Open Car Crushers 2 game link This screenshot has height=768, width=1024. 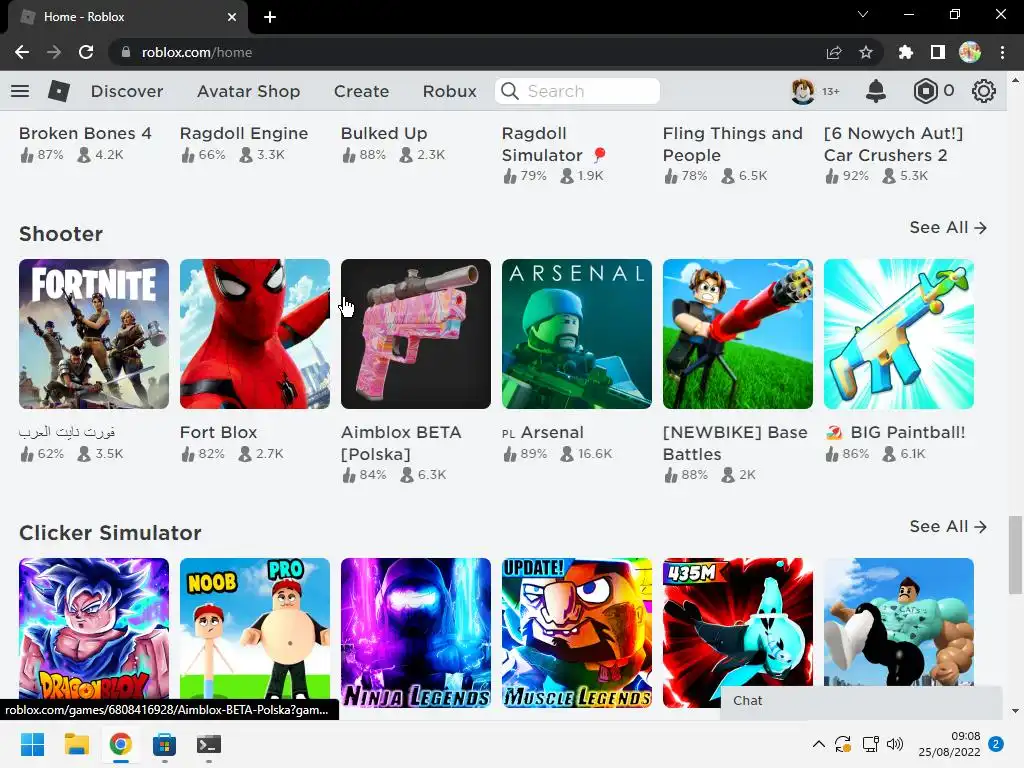click(x=893, y=144)
